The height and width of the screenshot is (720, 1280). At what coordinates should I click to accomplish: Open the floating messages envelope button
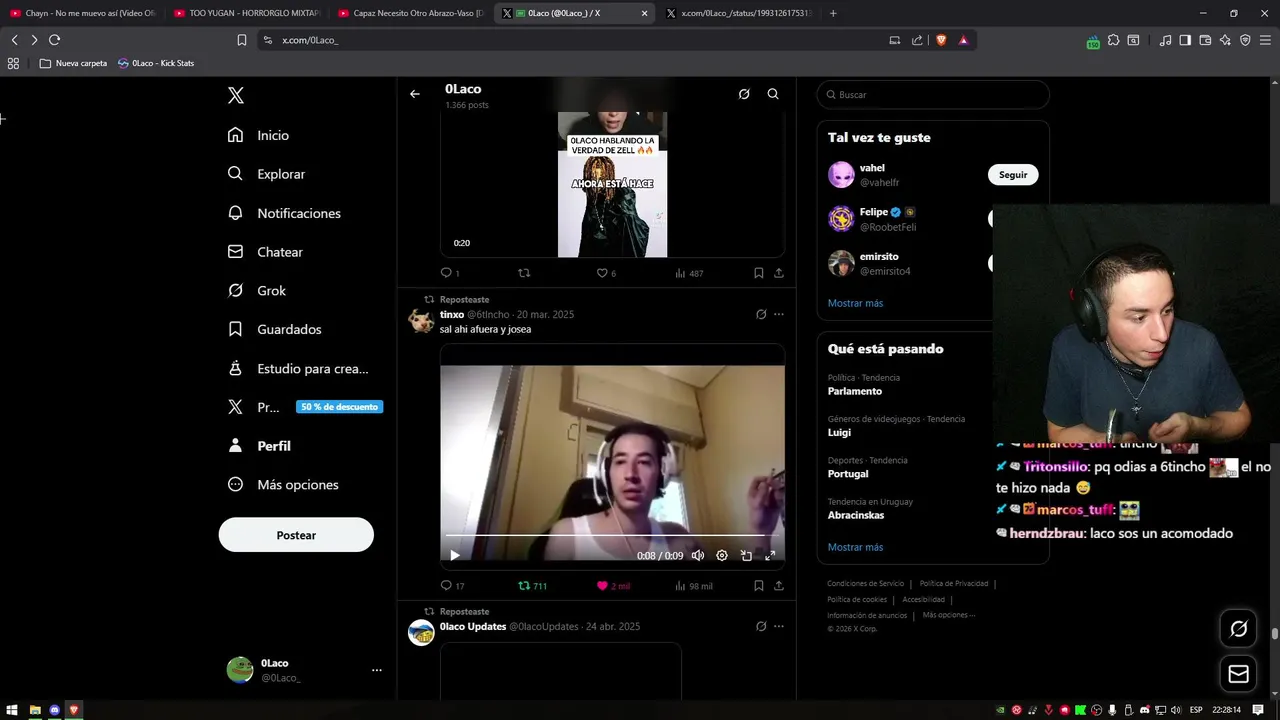tap(1239, 674)
